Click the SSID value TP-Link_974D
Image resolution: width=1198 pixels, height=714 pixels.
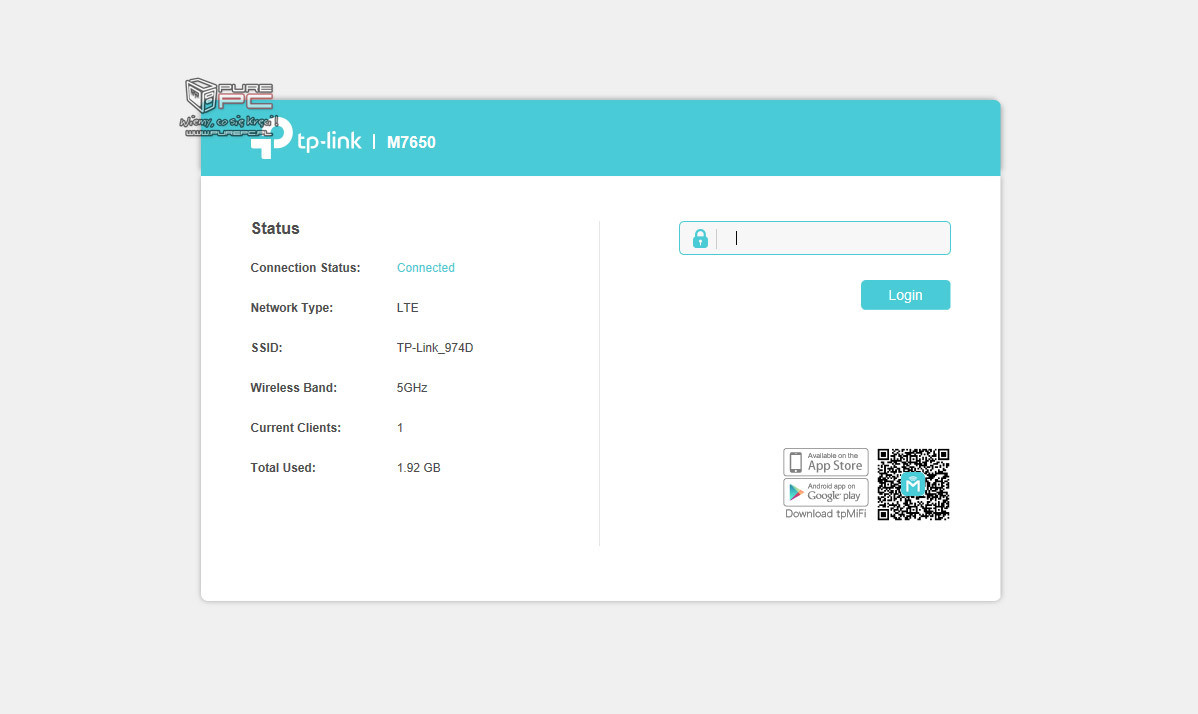[435, 348]
